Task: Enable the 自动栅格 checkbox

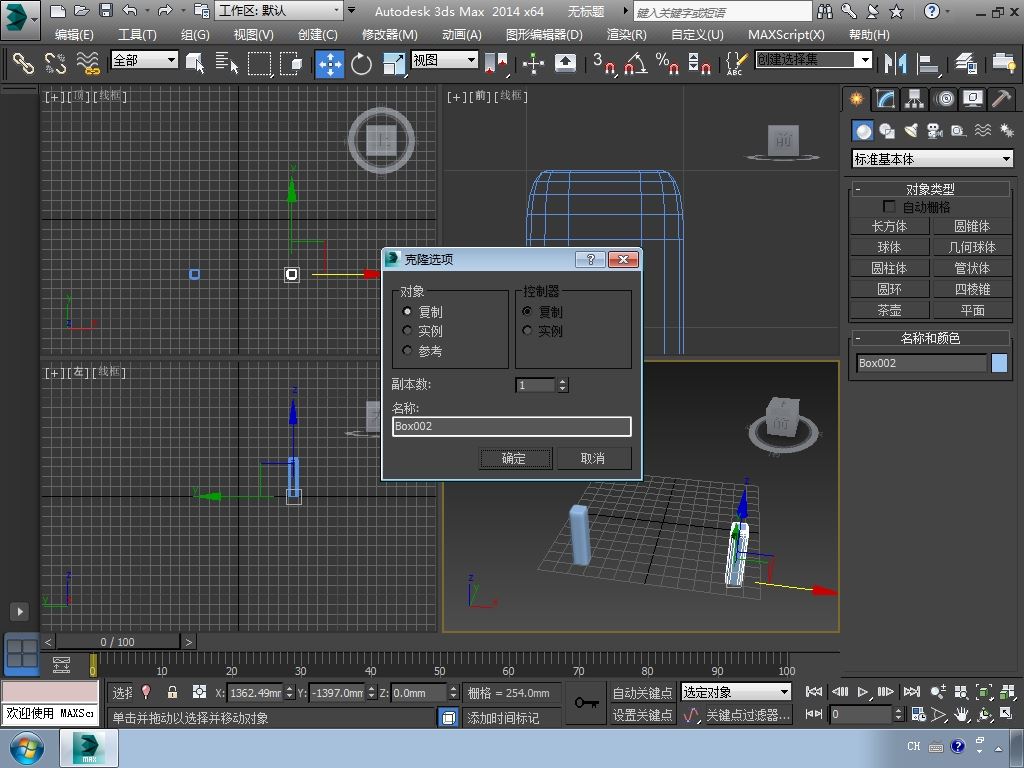Action: click(889, 206)
